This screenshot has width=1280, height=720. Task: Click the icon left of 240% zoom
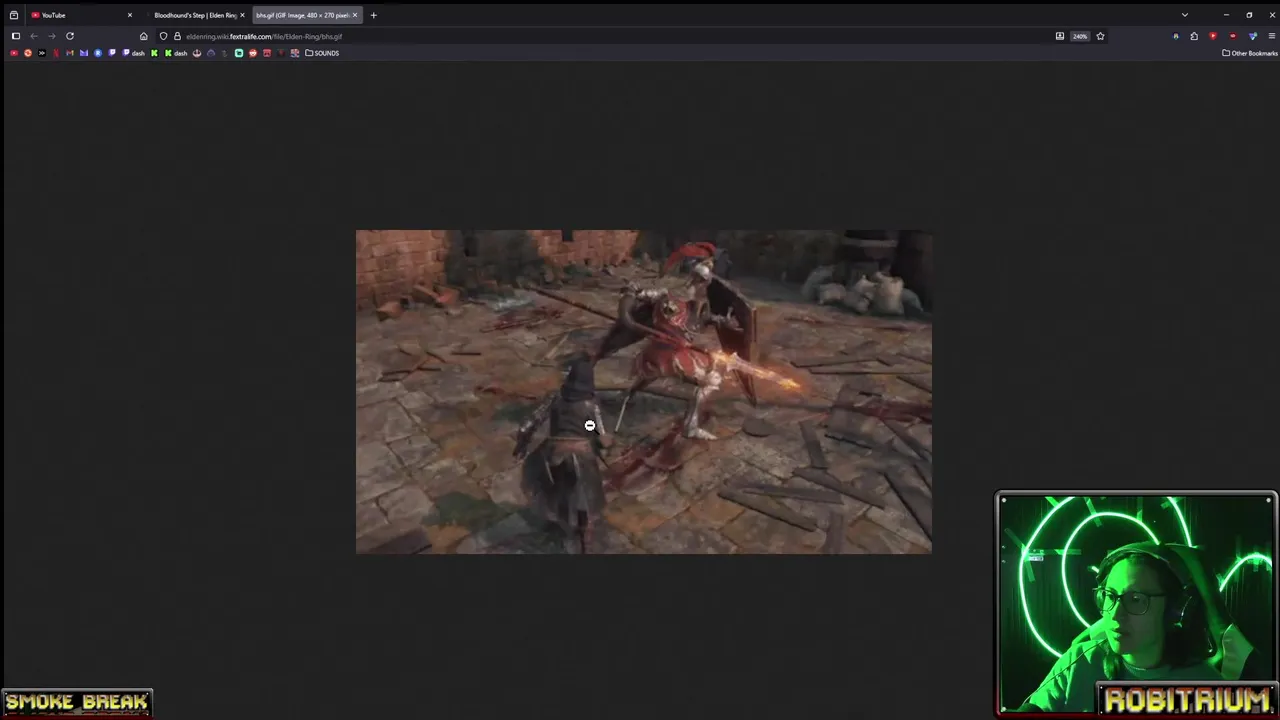point(1060,36)
